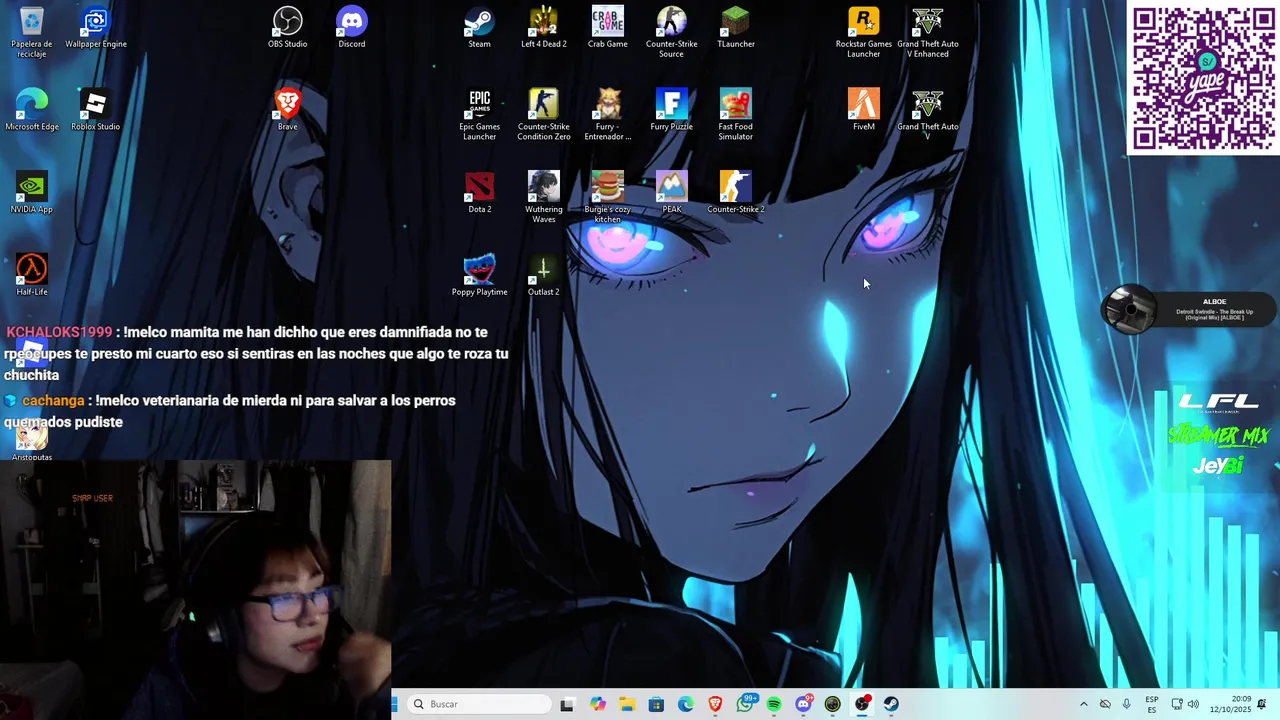Open the Epic Games Launcher icon

479,114
